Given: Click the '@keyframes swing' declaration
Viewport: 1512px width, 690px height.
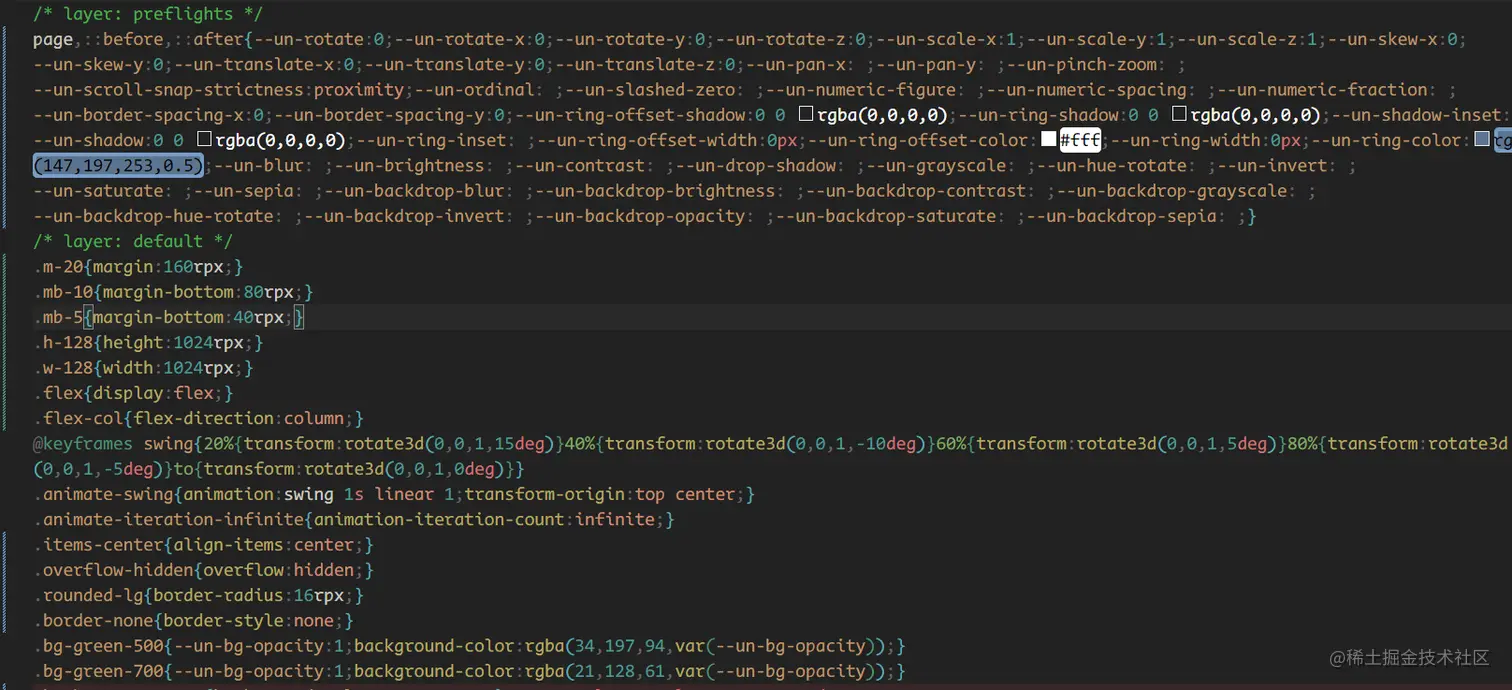Looking at the screenshot, I should (113, 443).
